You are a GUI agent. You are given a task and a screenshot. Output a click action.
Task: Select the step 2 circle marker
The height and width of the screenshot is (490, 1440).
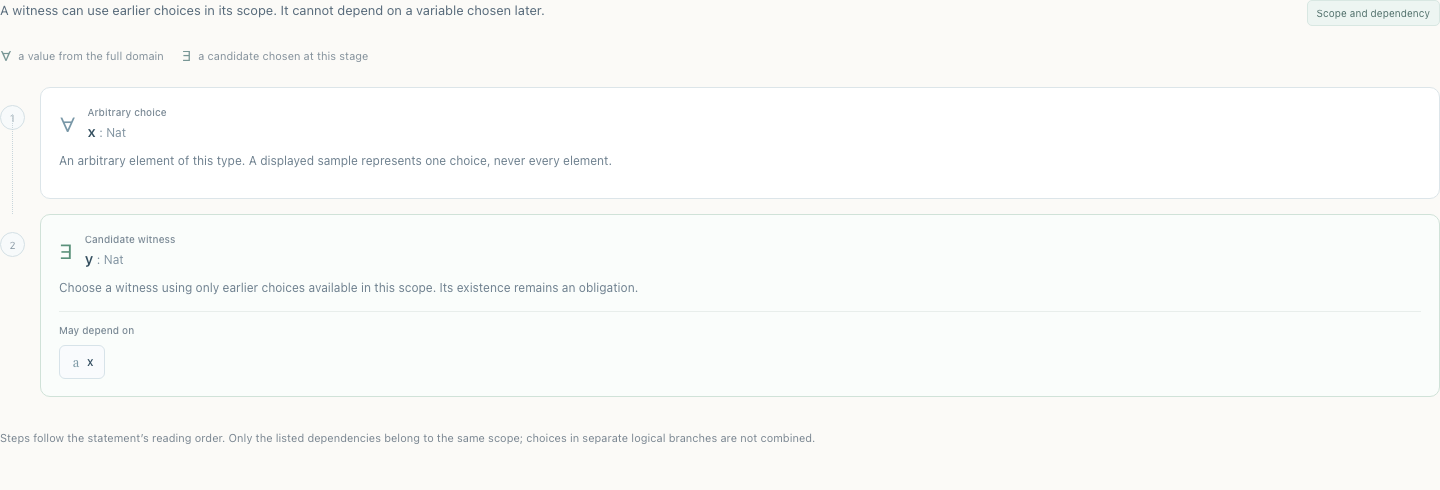[x=12, y=245]
